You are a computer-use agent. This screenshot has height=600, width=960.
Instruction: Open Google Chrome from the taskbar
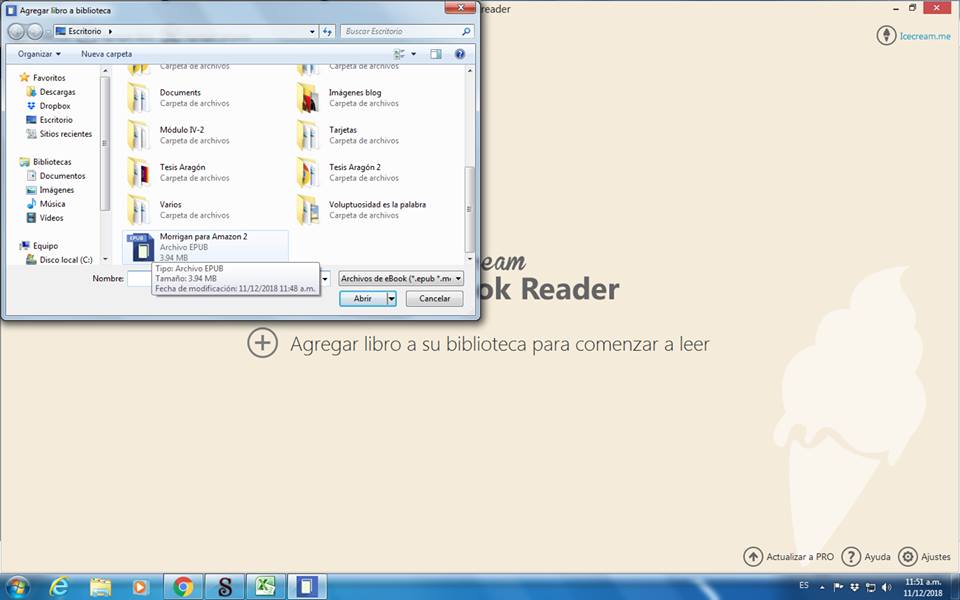[183, 586]
